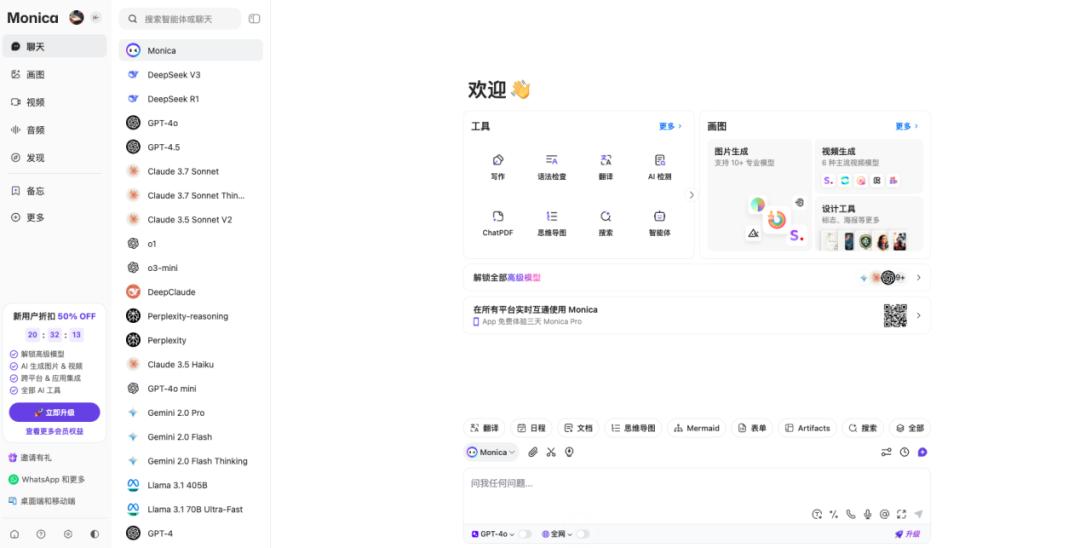The image size is (1080, 548).
Task: Toggle dark mode theme icon
Action: coord(94,534)
